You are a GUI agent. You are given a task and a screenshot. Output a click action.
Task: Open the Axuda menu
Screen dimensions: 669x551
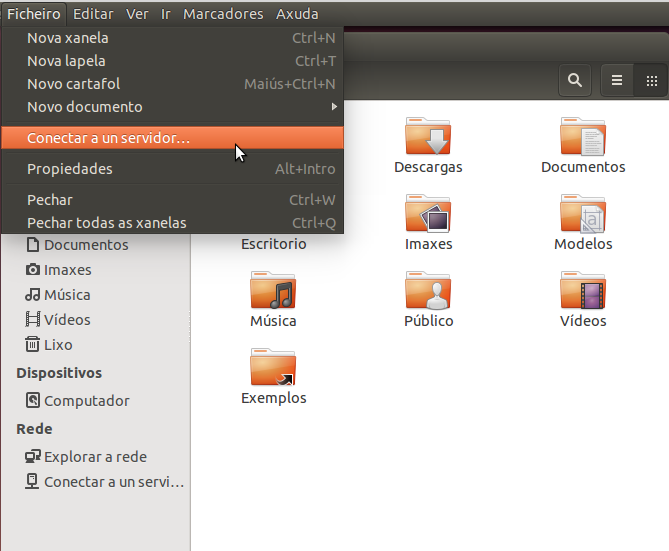tap(297, 14)
